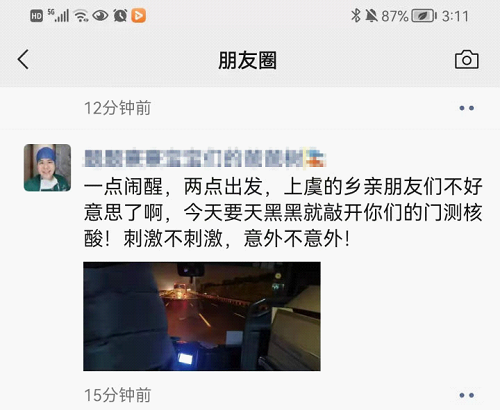This screenshot has width=500, height=410.
Task: Tap the 3:11 clock
Action: 455,16
